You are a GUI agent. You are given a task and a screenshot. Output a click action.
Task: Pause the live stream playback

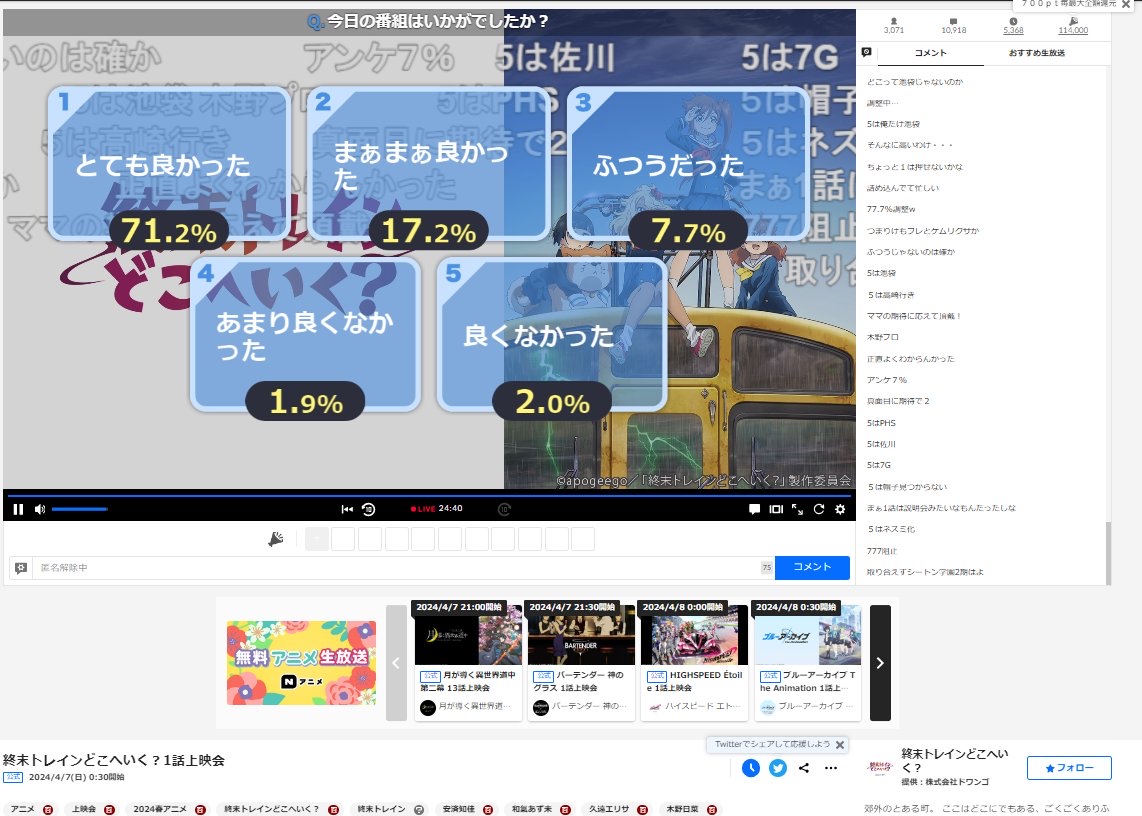(18, 509)
